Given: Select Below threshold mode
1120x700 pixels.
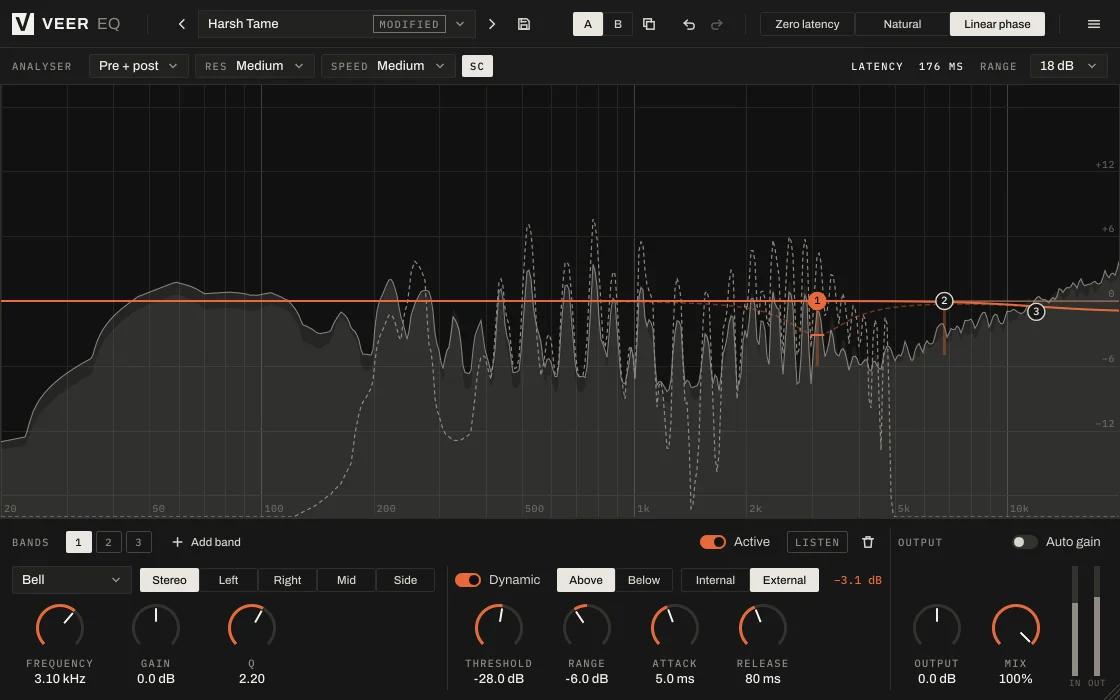Looking at the screenshot, I should pyautogui.click(x=644, y=580).
